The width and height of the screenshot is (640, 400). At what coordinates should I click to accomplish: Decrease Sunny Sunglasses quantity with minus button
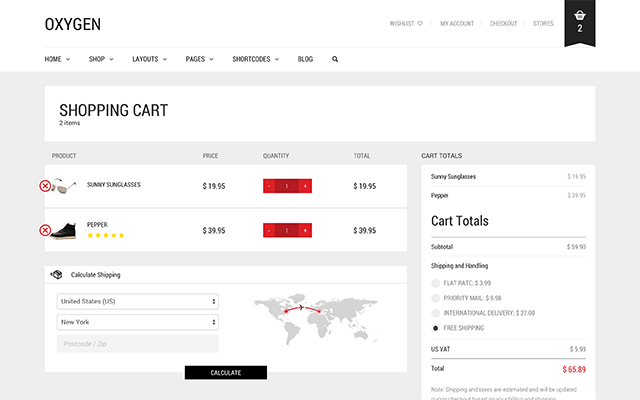pos(269,186)
